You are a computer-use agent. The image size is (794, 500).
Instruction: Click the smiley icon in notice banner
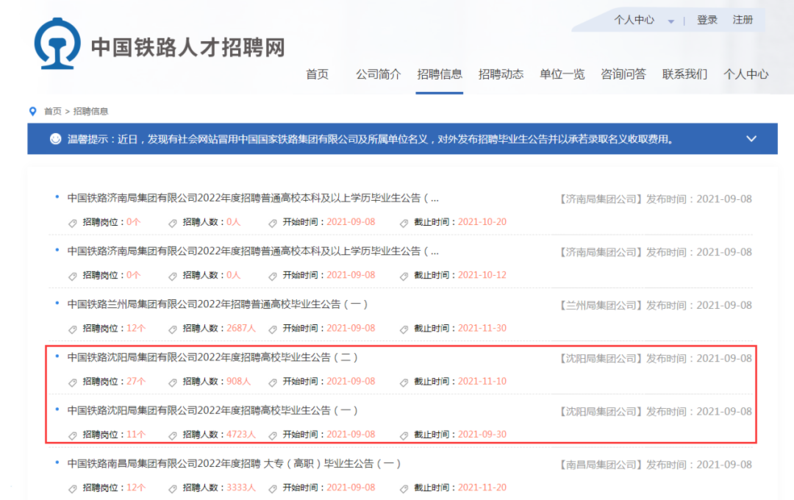[56, 139]
